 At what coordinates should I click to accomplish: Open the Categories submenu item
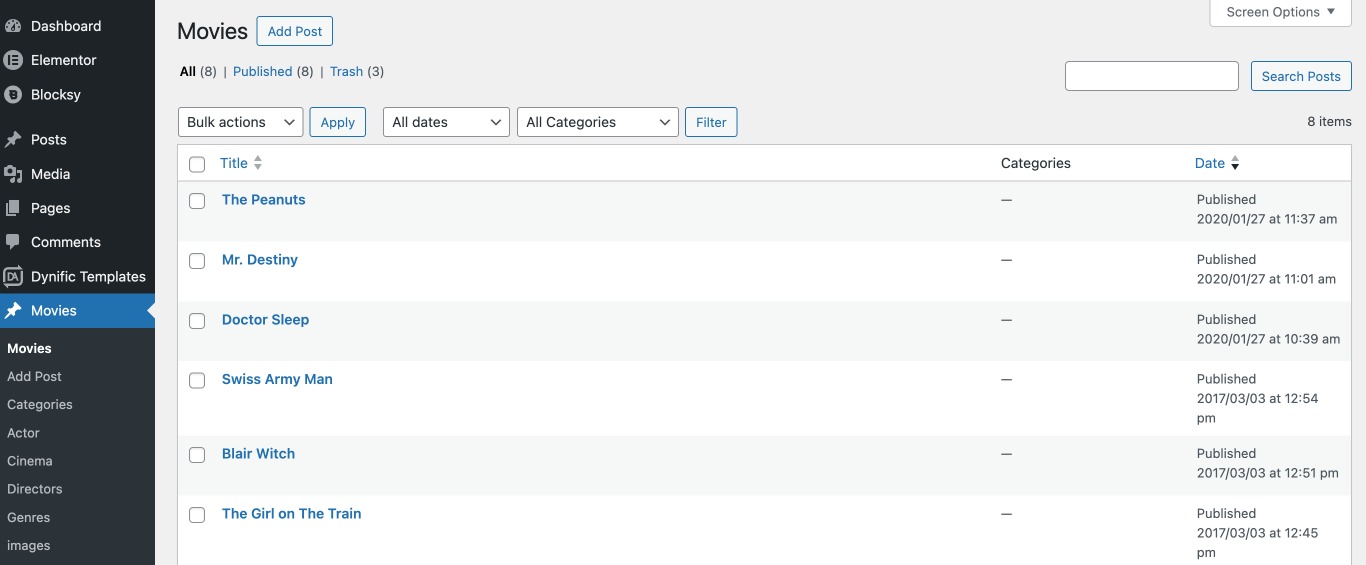tap(40, 404)
